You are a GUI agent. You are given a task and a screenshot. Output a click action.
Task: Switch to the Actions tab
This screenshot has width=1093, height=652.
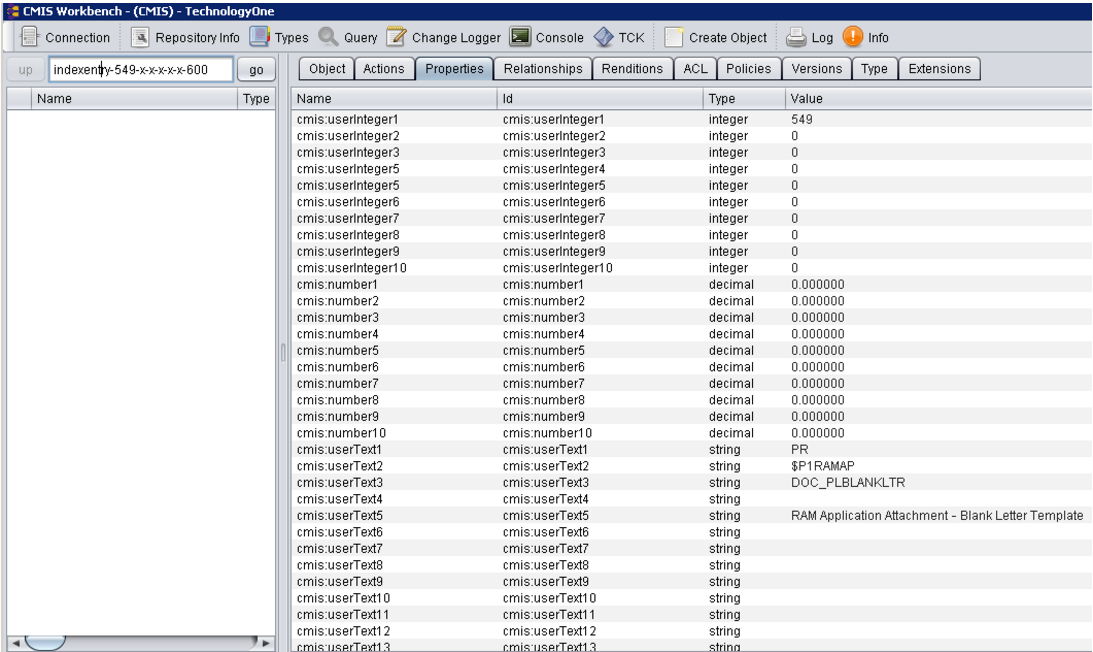pos(383,69)
